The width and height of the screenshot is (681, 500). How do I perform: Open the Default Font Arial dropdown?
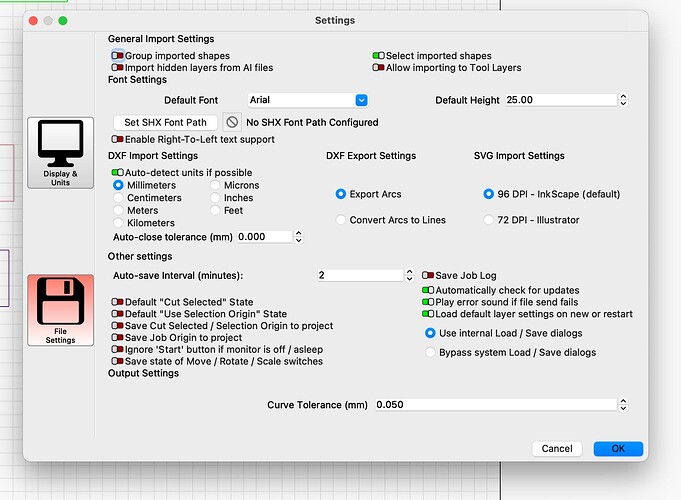tap(308, 100)
